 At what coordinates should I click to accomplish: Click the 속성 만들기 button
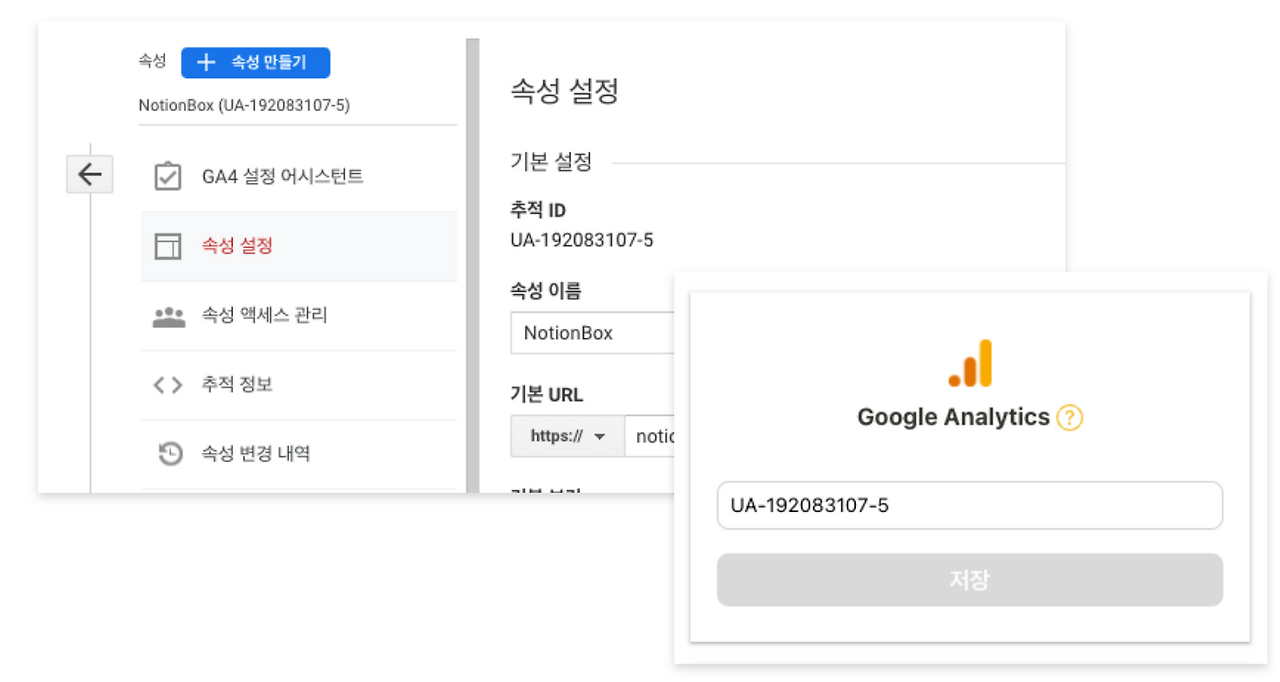pyautogui.click(x=255, y=62)
